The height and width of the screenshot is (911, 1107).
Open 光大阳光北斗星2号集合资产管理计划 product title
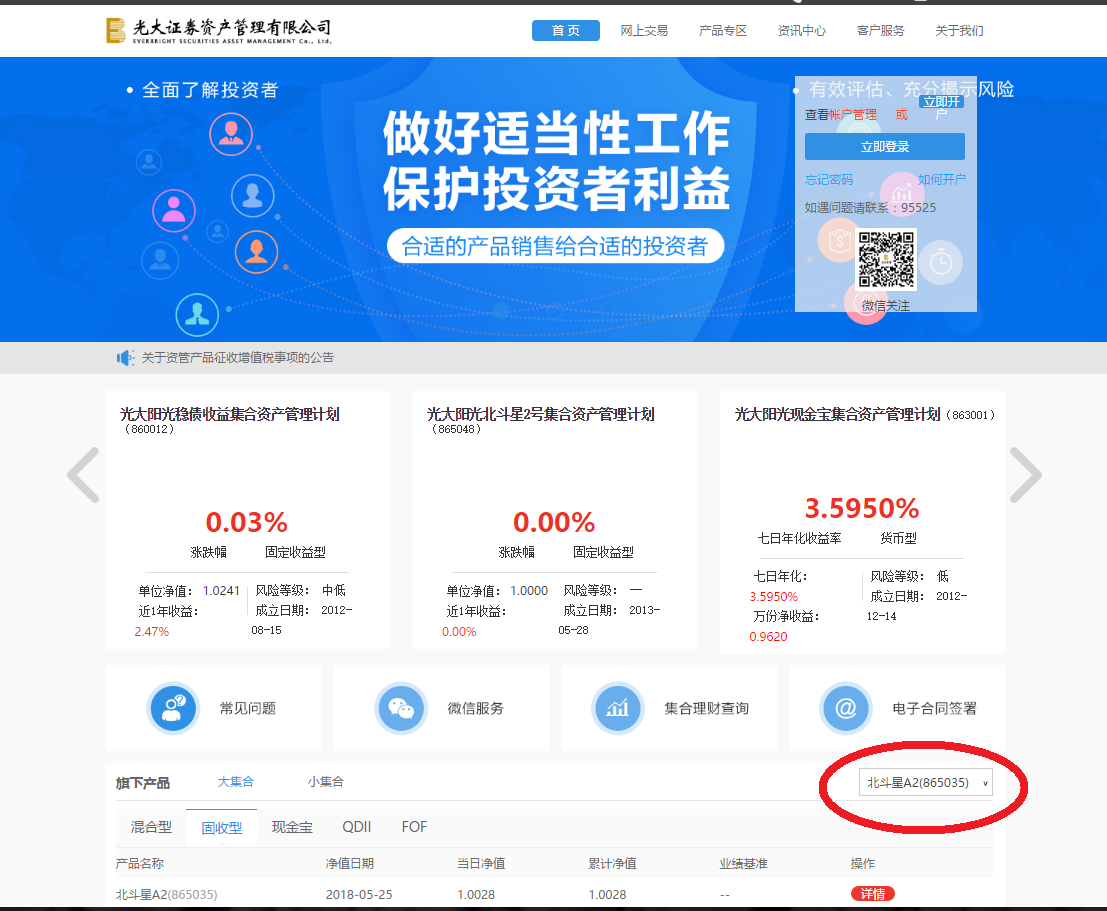click(540, 415)
